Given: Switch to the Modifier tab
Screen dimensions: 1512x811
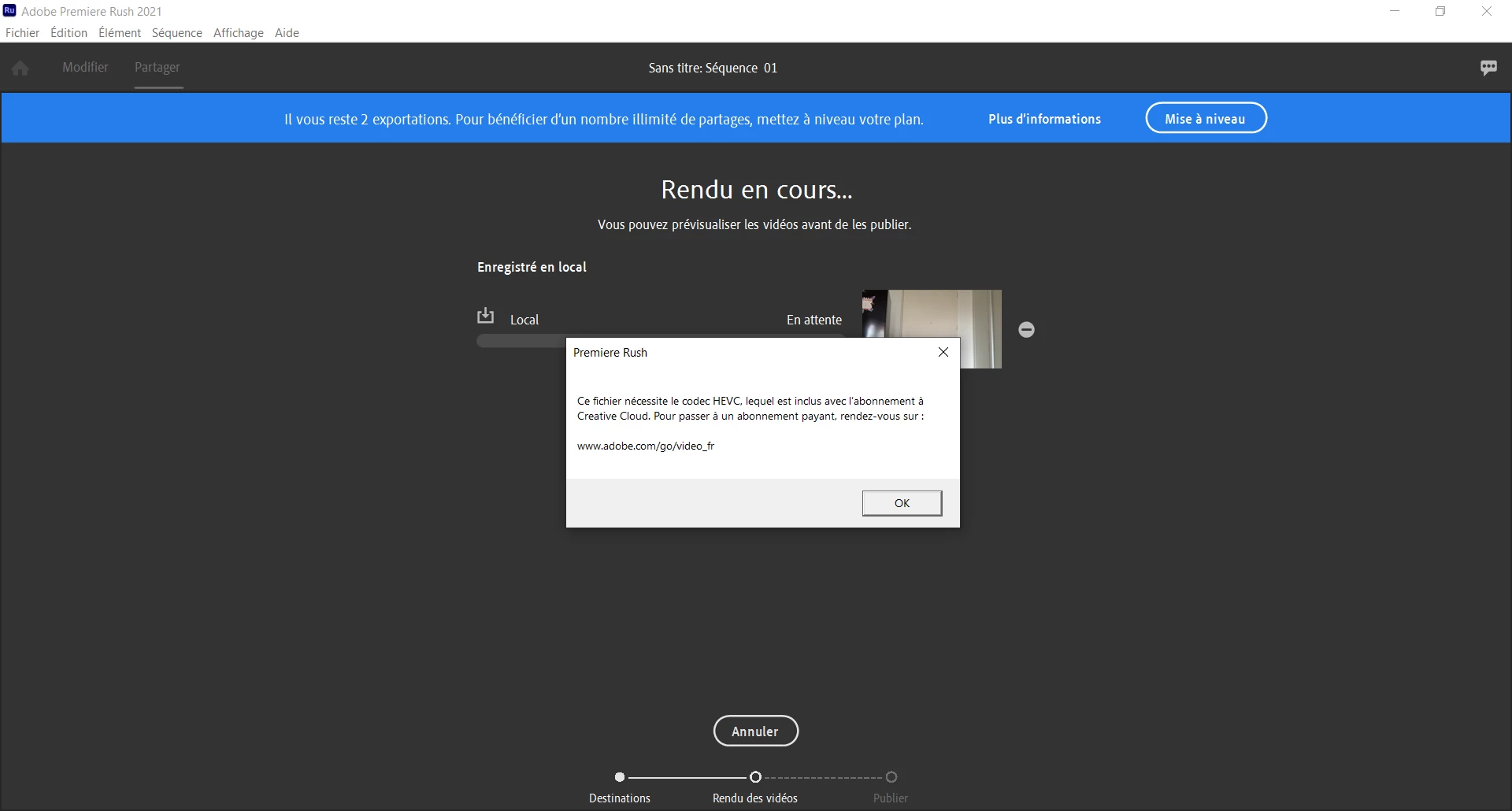Looking at the screenshot, I should [85, 68].
